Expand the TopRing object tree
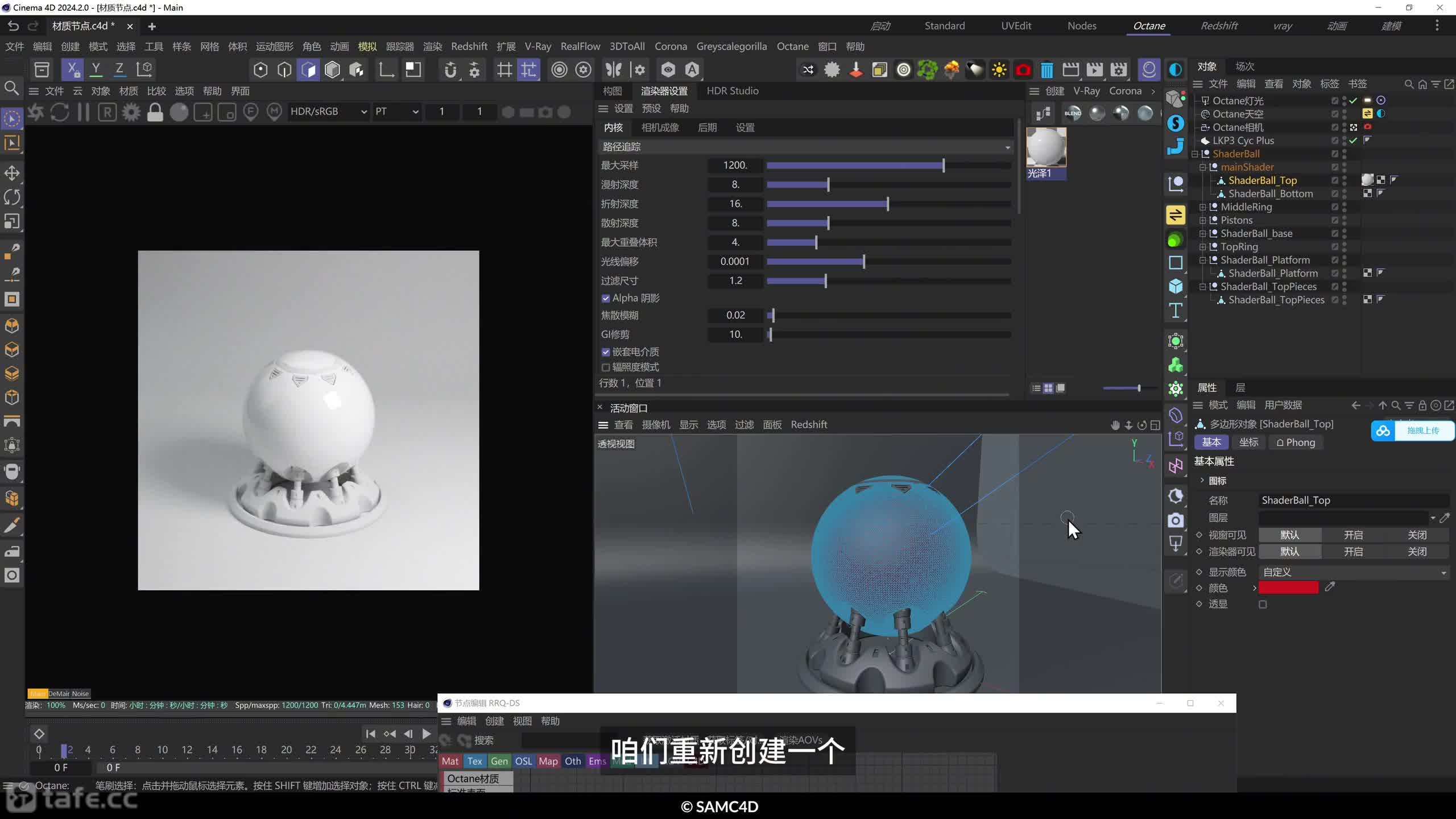 coord(1202,247)
